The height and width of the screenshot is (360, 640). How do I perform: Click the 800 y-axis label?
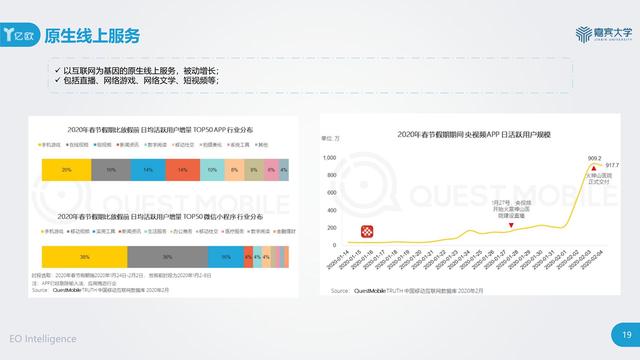click(x=331, y=175)
